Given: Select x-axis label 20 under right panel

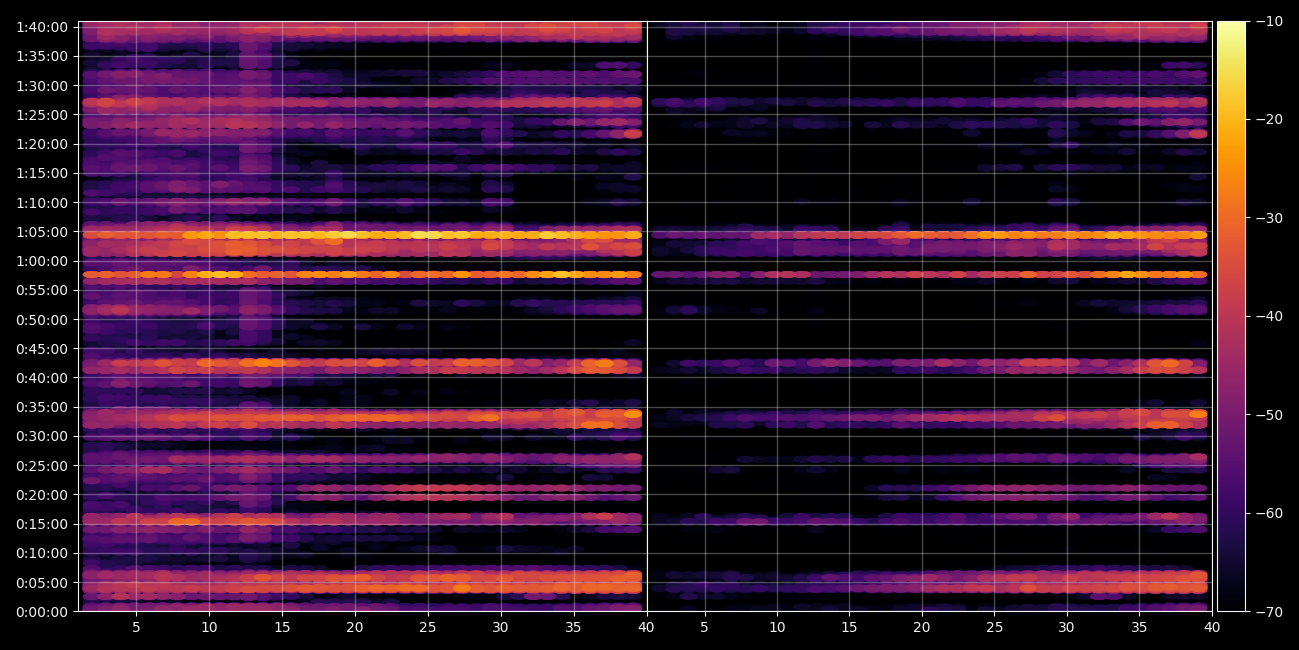Looking at the screenshot, I should pos(922,628).
